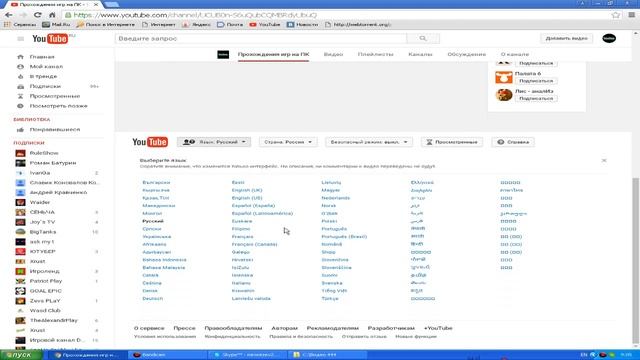The width and height of the screenshot is (640, 360).
Task: Open the GOAL EPIC subscription channel
Action: 45,291
